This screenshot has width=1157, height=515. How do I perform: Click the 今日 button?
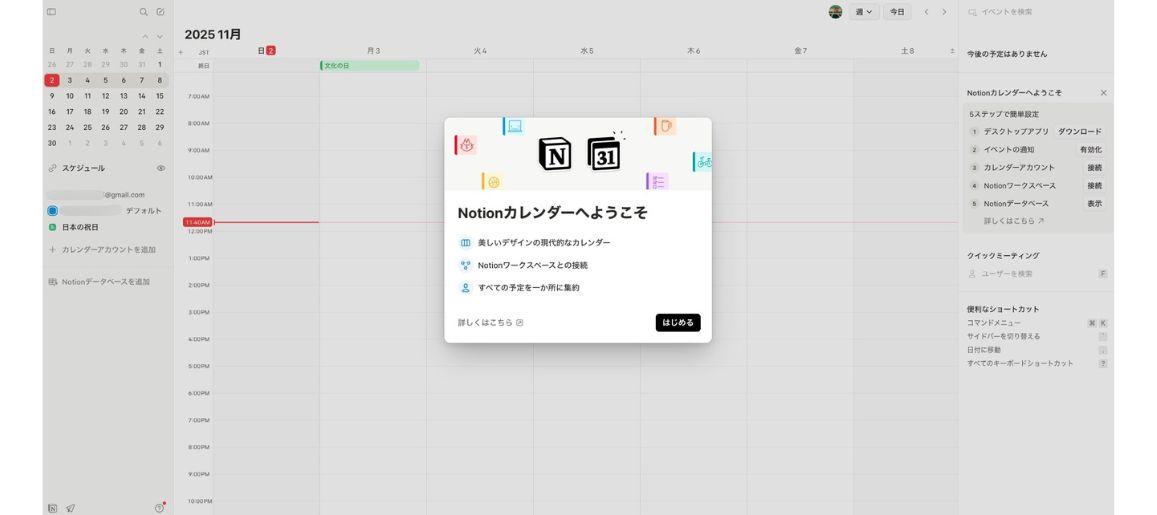pyautogui.click(x=897, y=12)
